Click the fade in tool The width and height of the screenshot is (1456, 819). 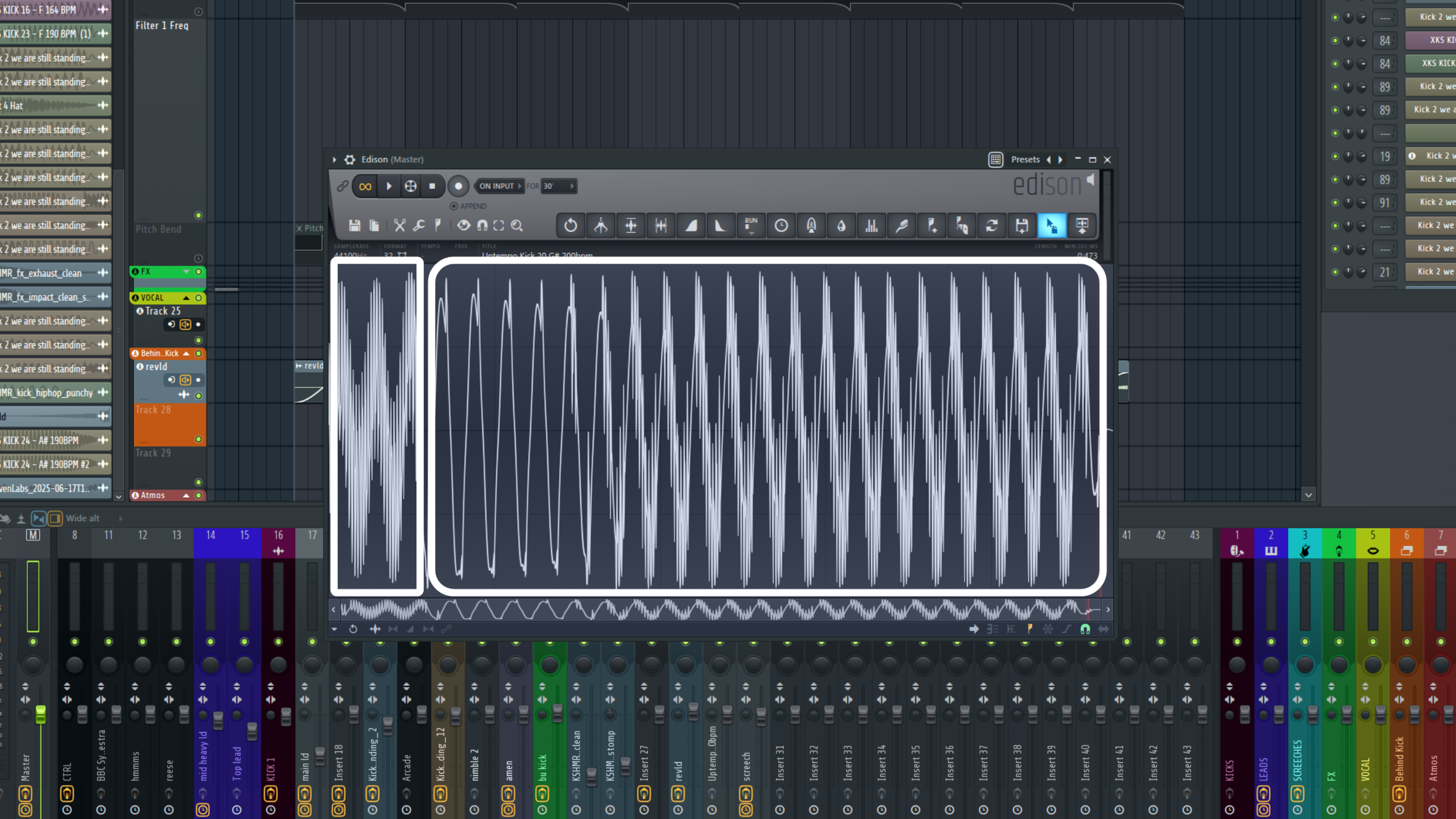tap(691, 225)
